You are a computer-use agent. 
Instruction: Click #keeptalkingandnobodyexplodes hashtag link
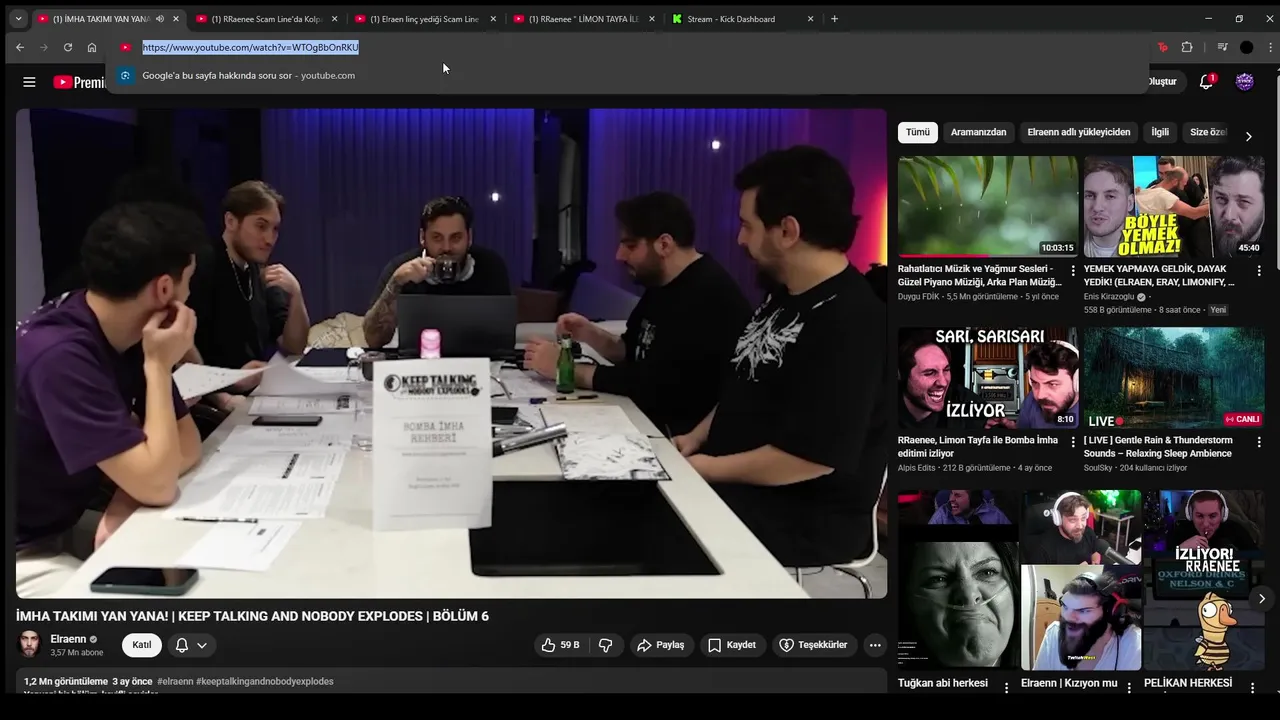(x=265, y=681)
